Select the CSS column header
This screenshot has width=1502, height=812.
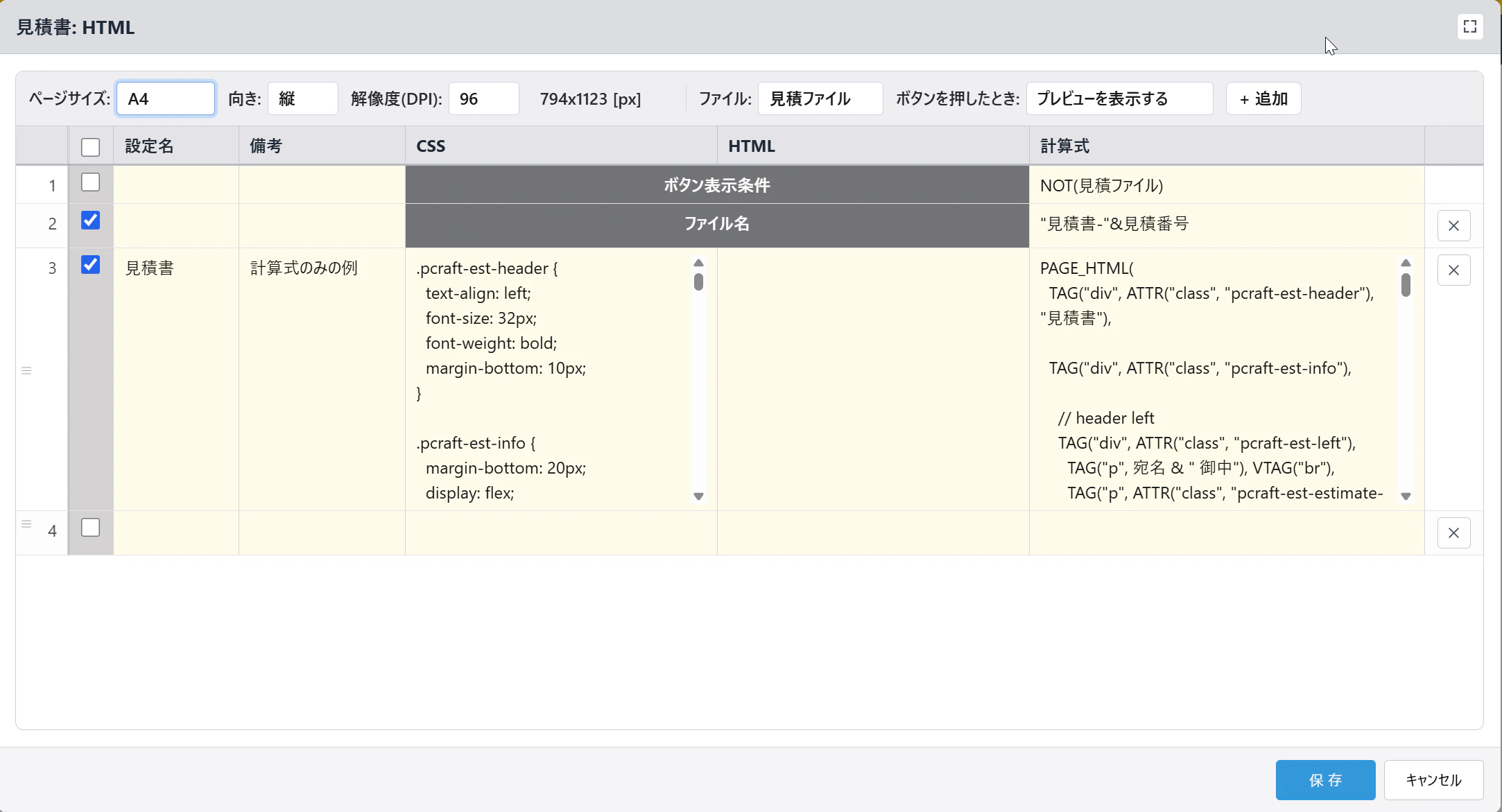[x=561, y=146]
